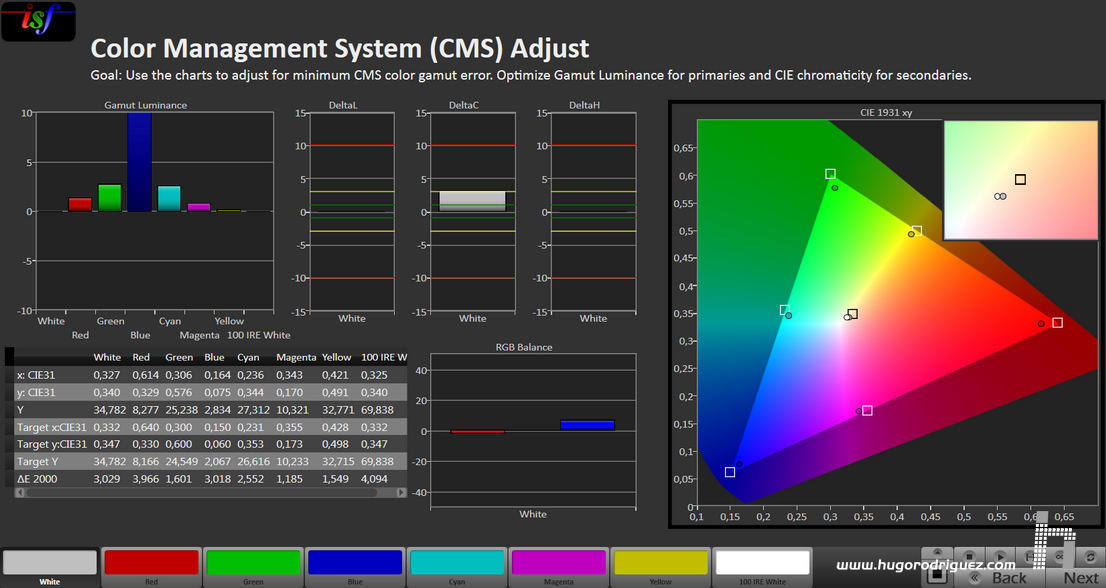Click the blue bar in Gamut Luminance chart

[x=139, y=162]
